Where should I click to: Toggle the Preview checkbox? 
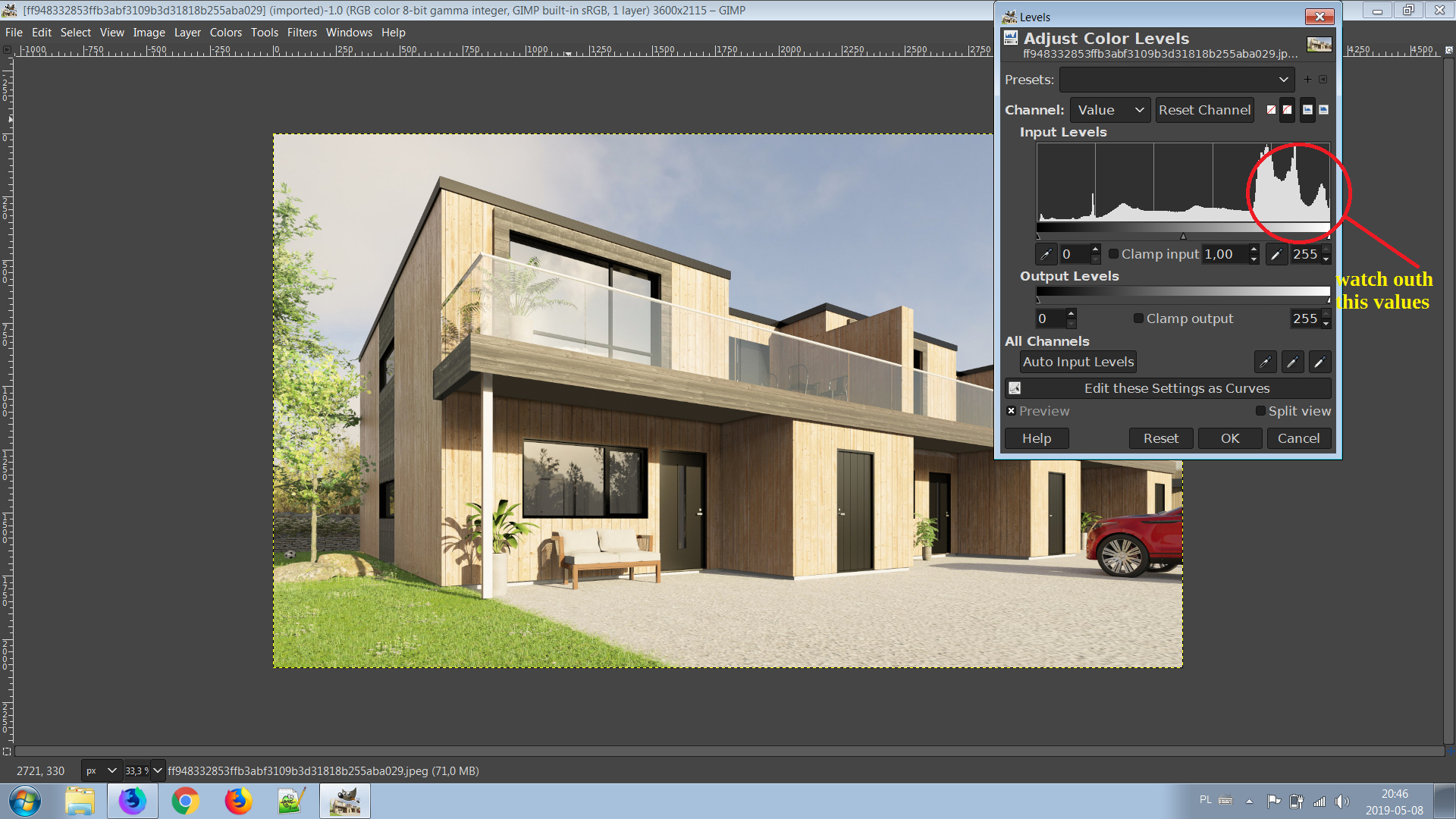[x=1011, y=411]
